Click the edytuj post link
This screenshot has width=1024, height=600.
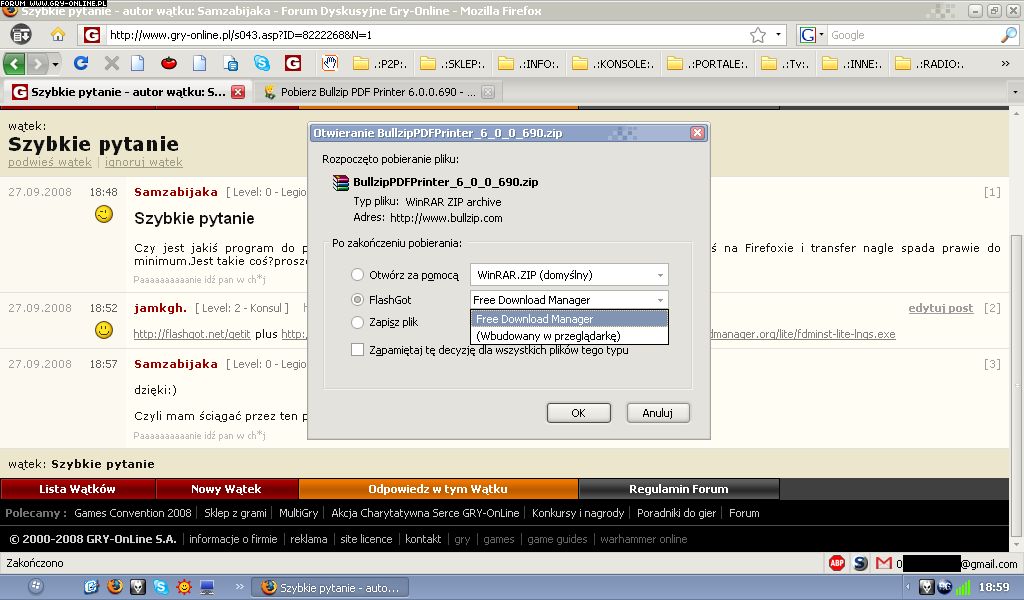pos(940,308)
